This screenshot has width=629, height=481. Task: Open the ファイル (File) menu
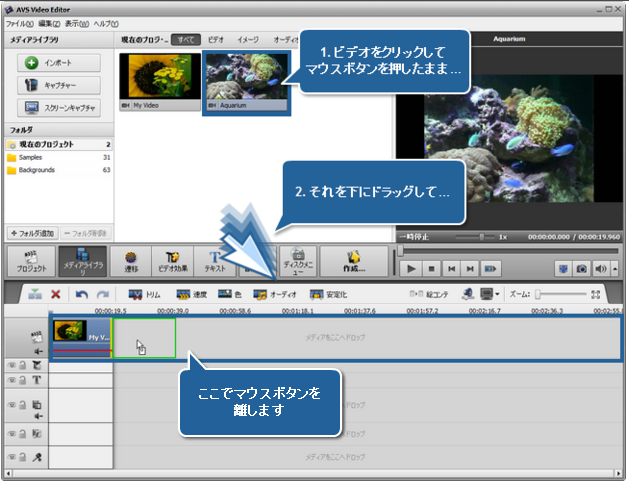click(x=19, y=23)
